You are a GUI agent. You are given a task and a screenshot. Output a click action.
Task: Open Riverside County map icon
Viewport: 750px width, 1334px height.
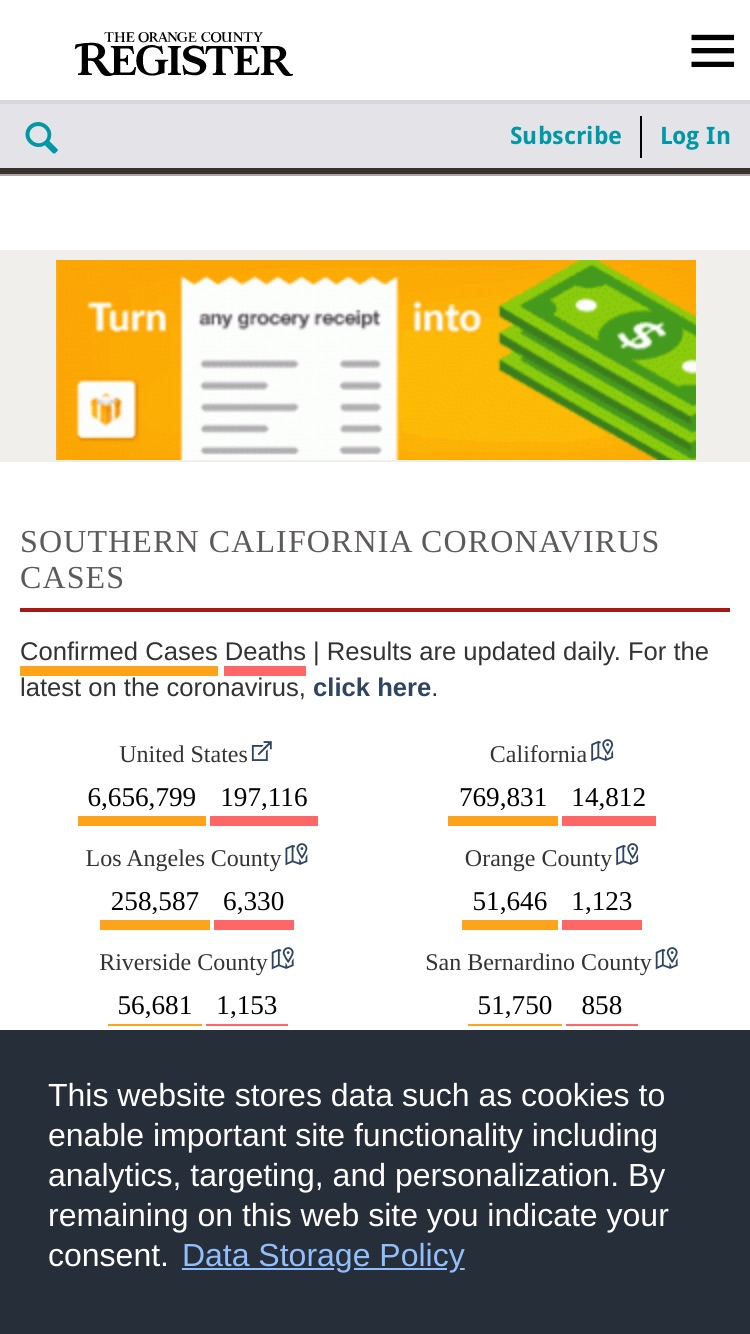coord(283,960)
